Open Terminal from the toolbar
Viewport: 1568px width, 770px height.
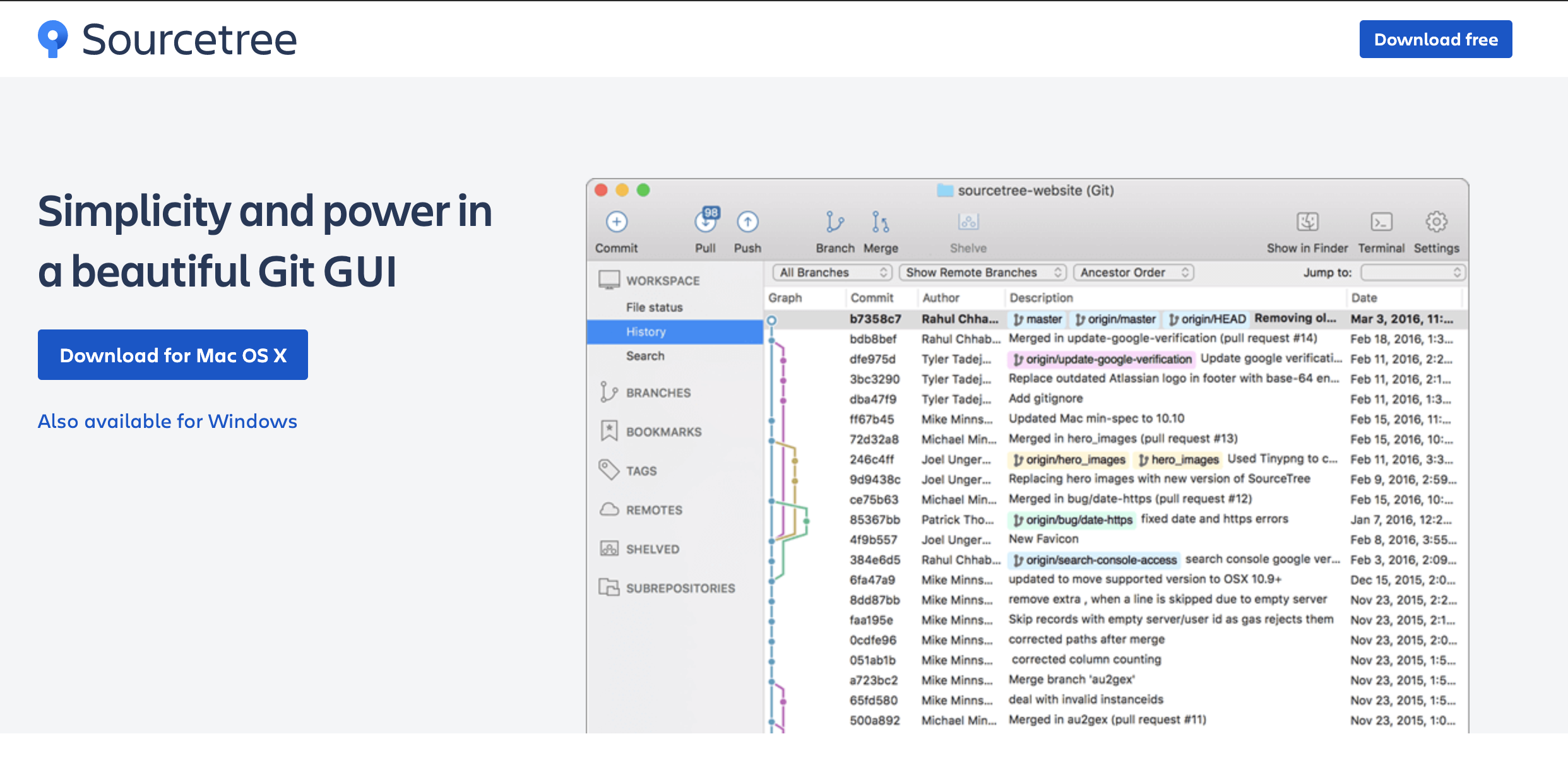pos(1381,222)
